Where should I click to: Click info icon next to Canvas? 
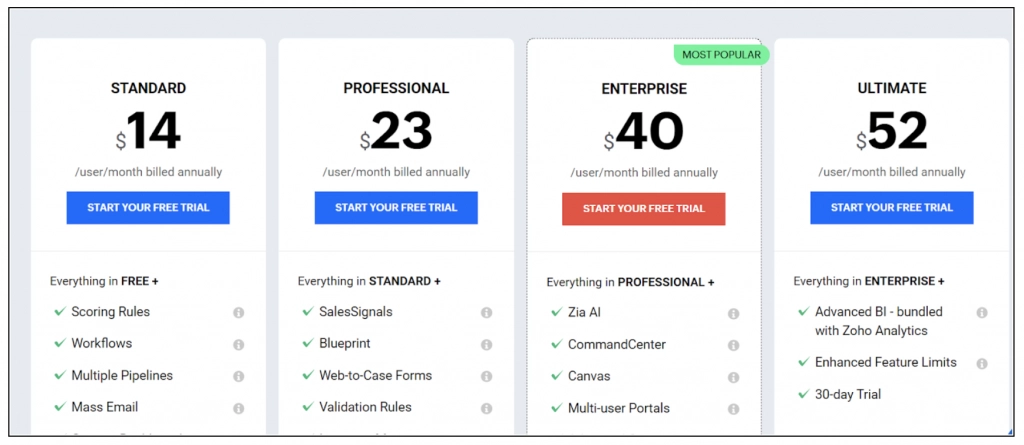pyautogui.click(x=733, y=378)
